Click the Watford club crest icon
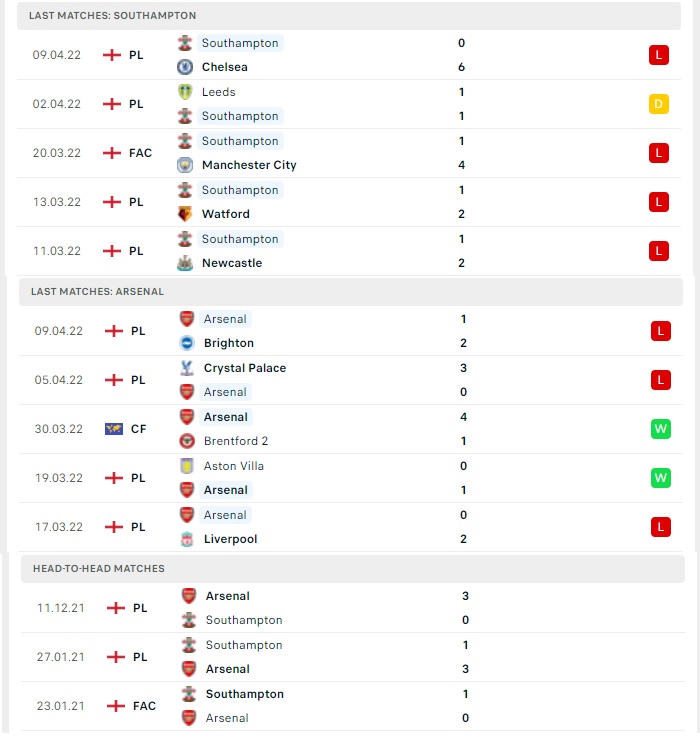 (x=185, y=214)
